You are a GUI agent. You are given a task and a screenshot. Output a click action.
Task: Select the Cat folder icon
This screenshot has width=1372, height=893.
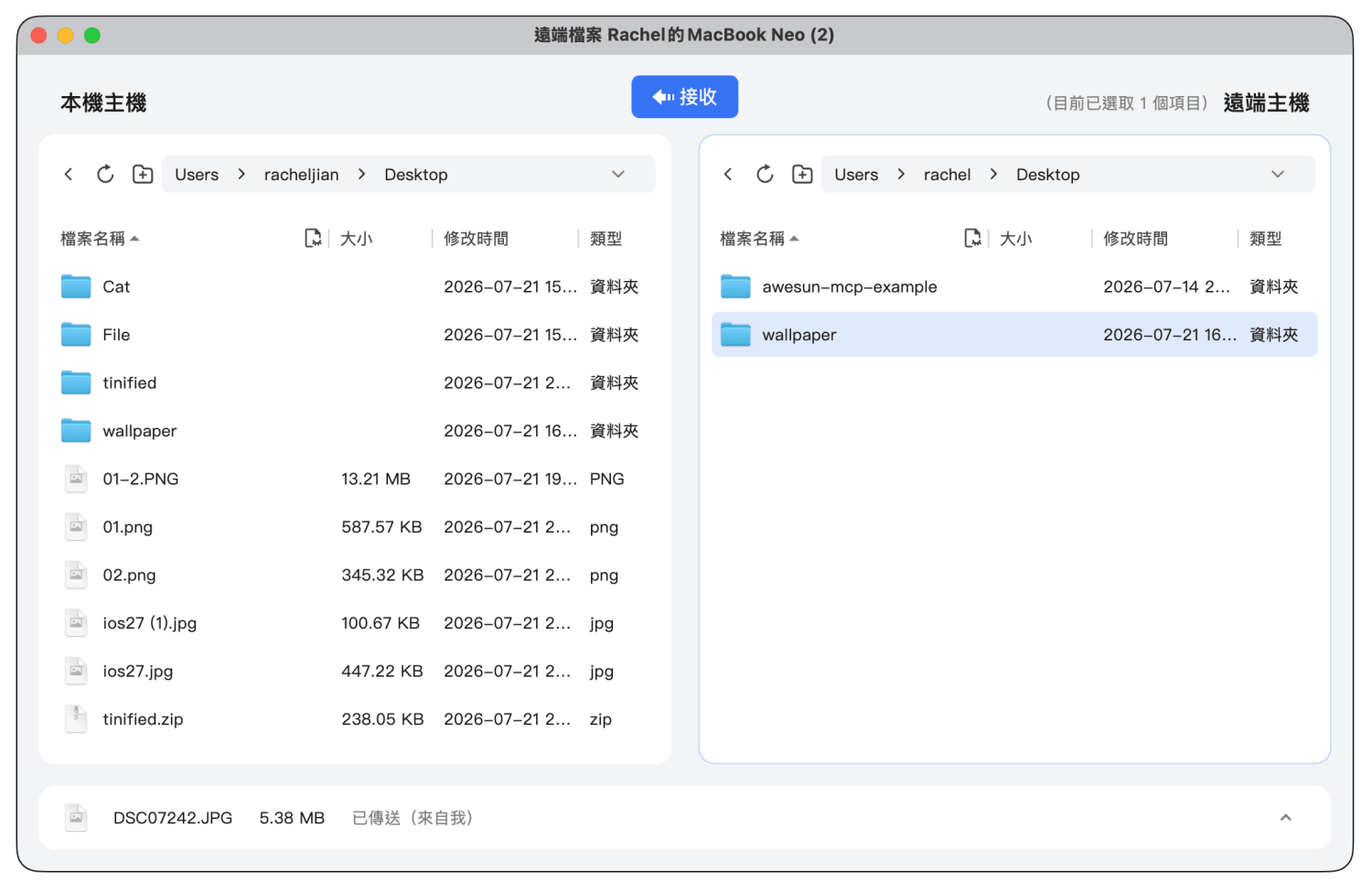76,286
